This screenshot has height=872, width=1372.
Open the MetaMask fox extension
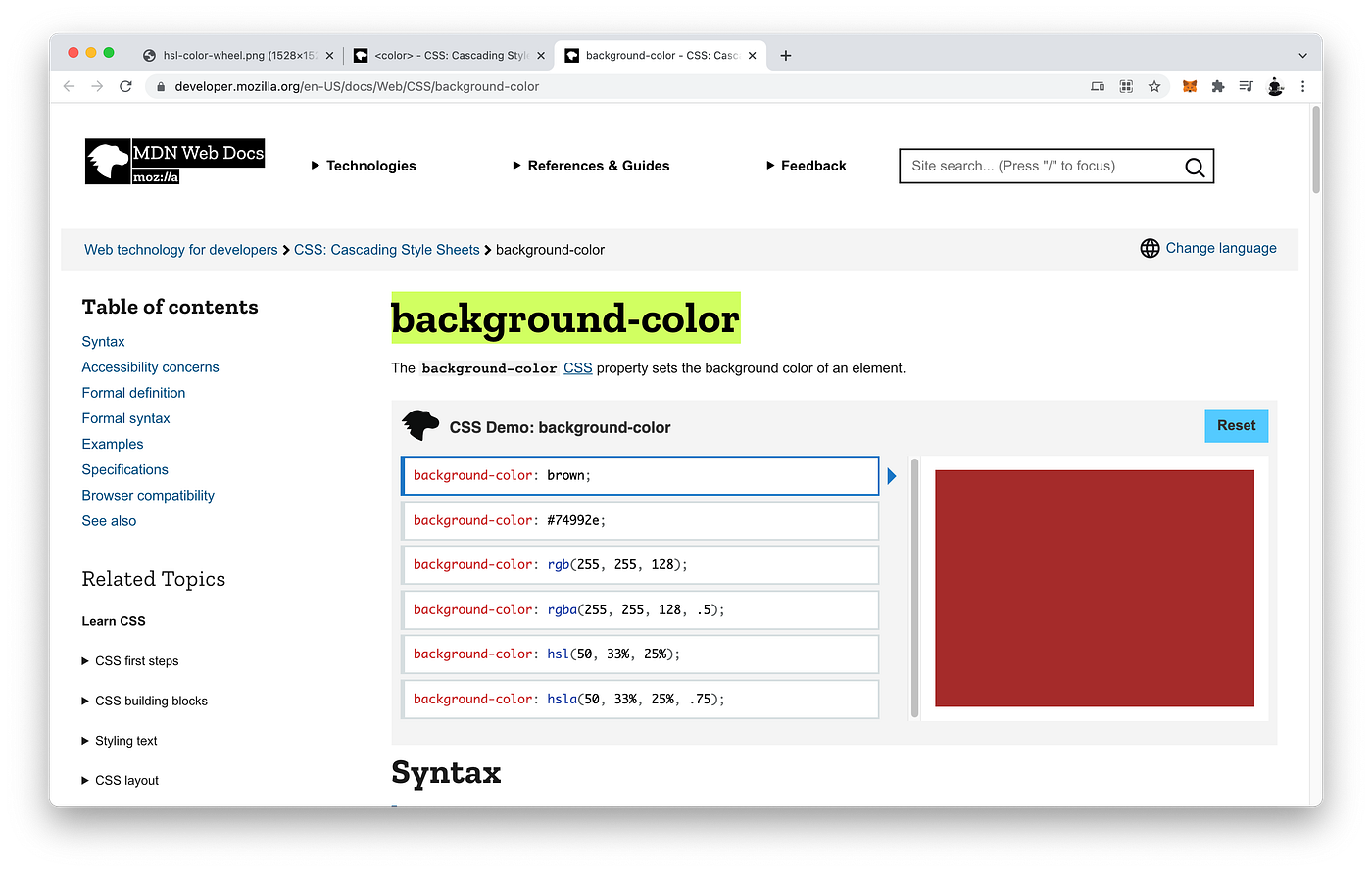click(x=1189, y=86)
